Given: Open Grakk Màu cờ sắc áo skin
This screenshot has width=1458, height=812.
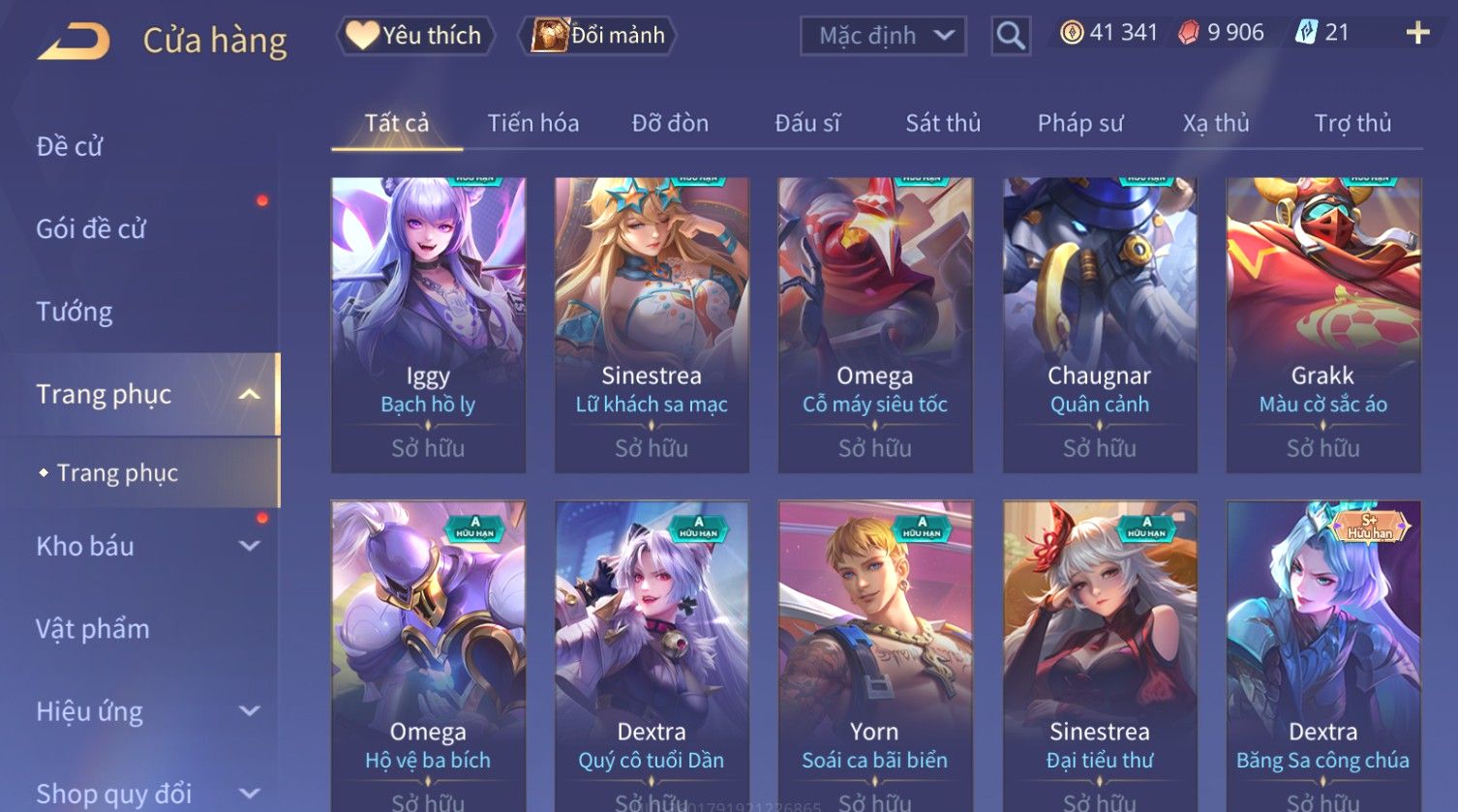Looking at the screenshot, I should 1323,325.
